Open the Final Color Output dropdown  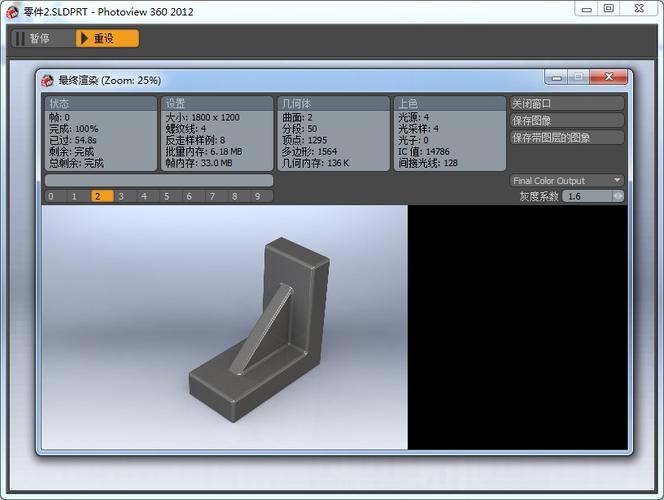pos(566,181)
